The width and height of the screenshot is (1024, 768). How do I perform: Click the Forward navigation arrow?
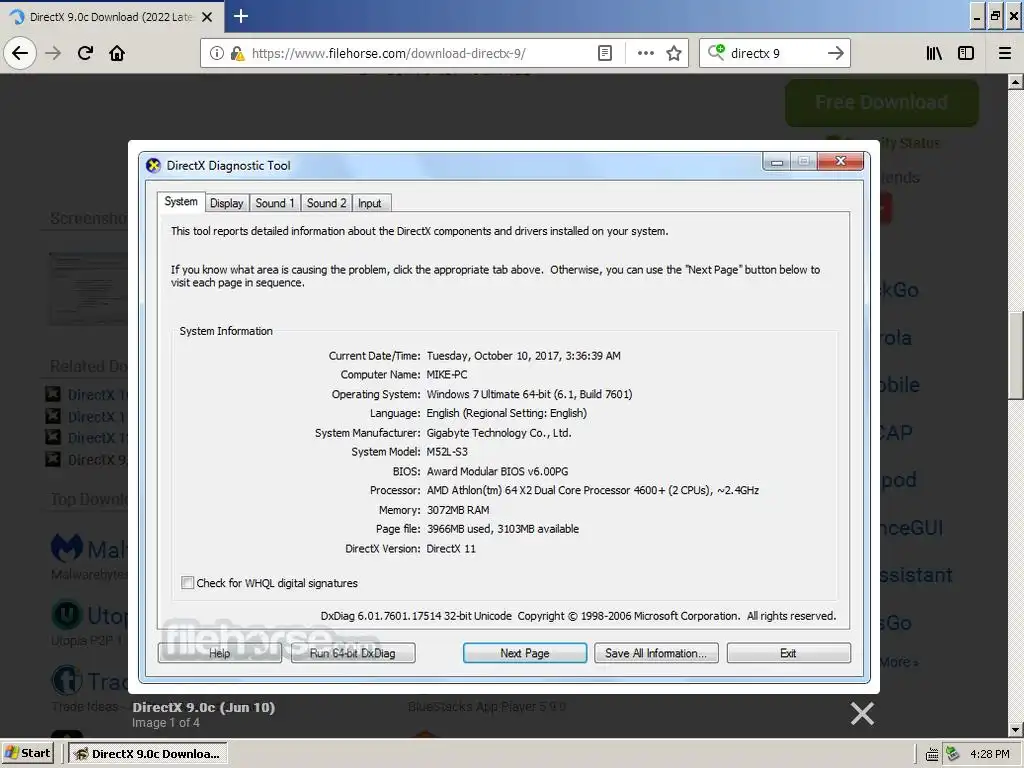click(53, 53)
